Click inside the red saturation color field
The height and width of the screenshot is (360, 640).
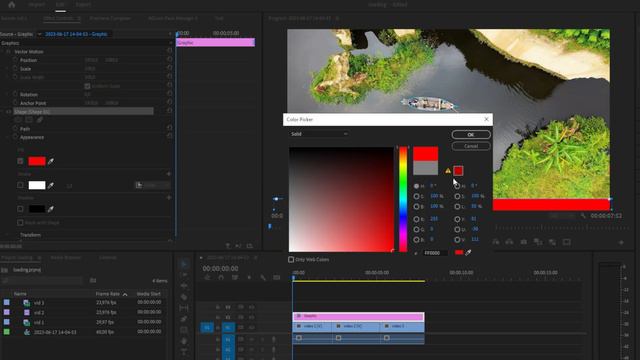pos(341,199)
